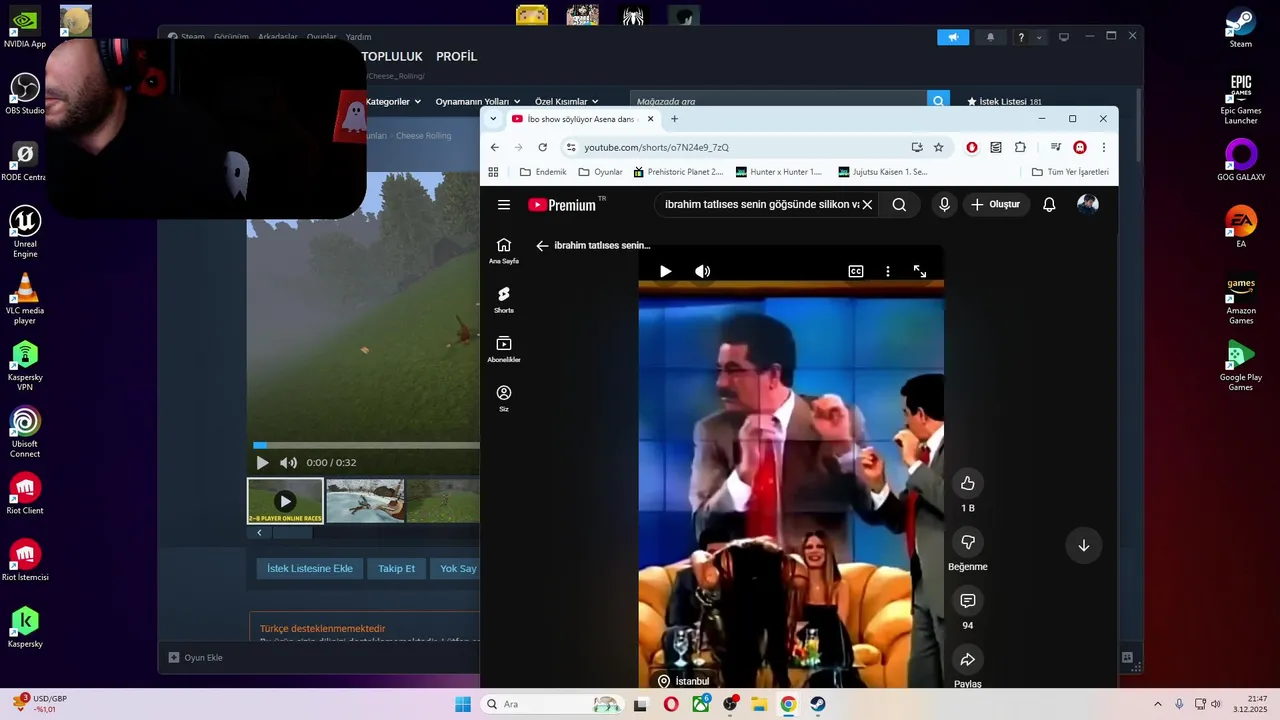
Task: Click the İstanbul location tag
Action: [683, 681]
